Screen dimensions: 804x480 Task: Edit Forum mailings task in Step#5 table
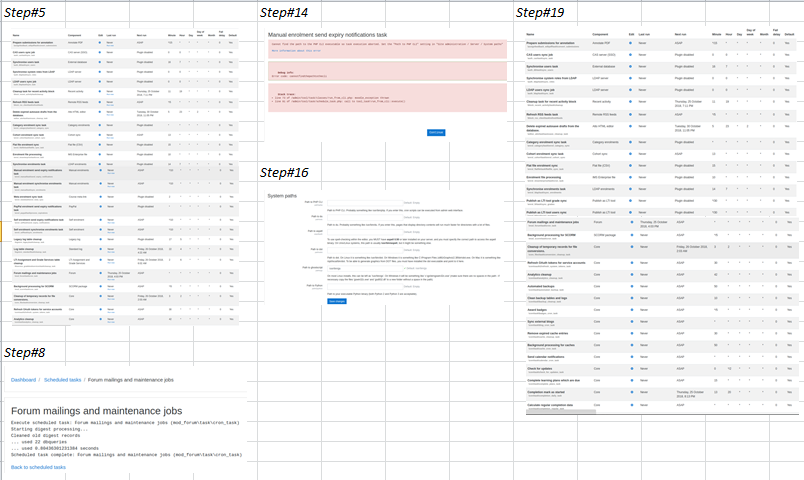100,273
